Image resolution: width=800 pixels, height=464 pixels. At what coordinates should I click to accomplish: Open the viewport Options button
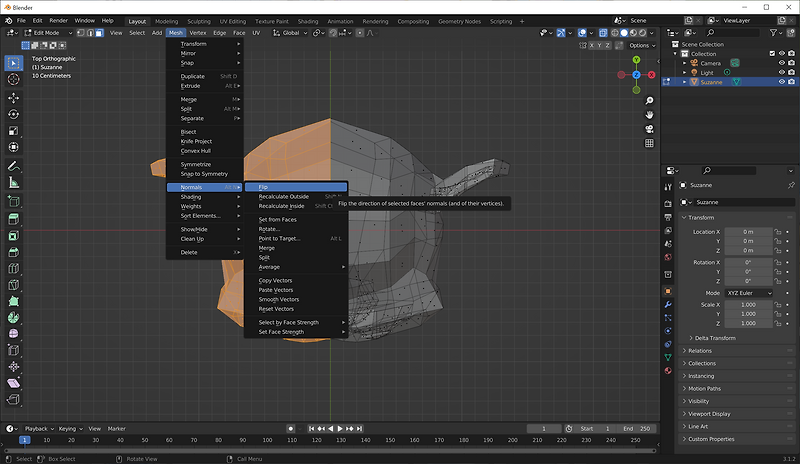pos(641,46)
